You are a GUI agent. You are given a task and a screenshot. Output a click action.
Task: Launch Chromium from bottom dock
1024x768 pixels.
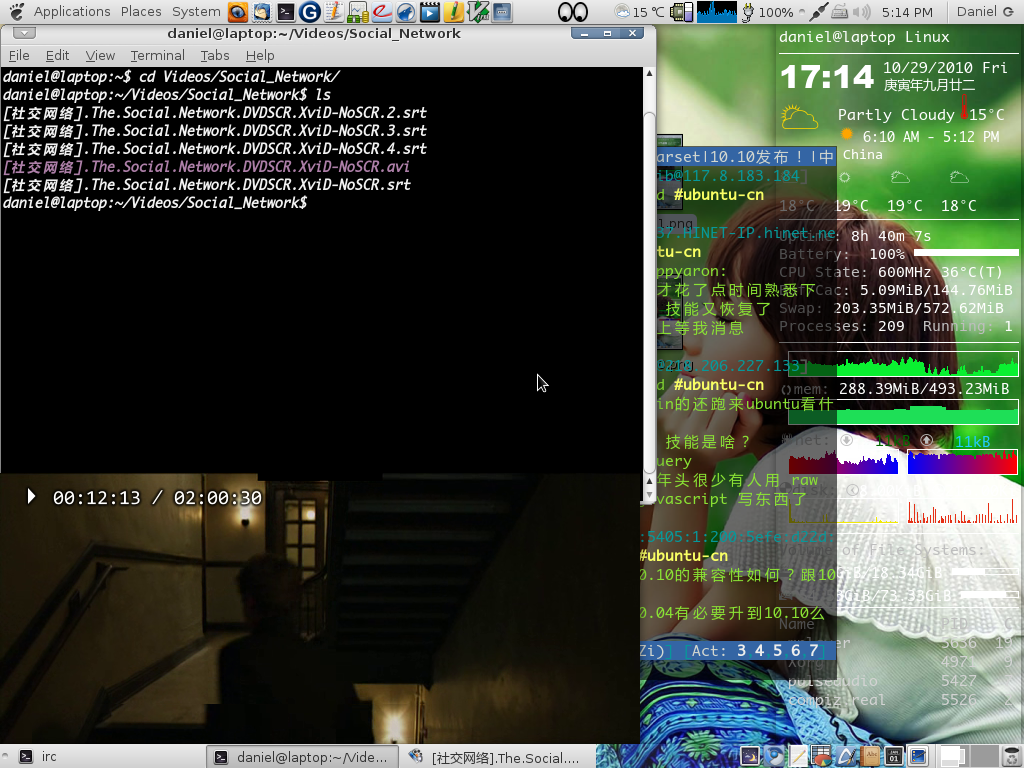(774, 756)
